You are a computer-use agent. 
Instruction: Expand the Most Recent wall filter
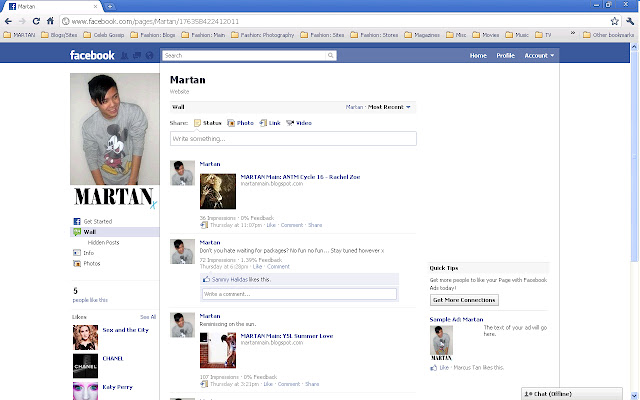click(389, 107)
